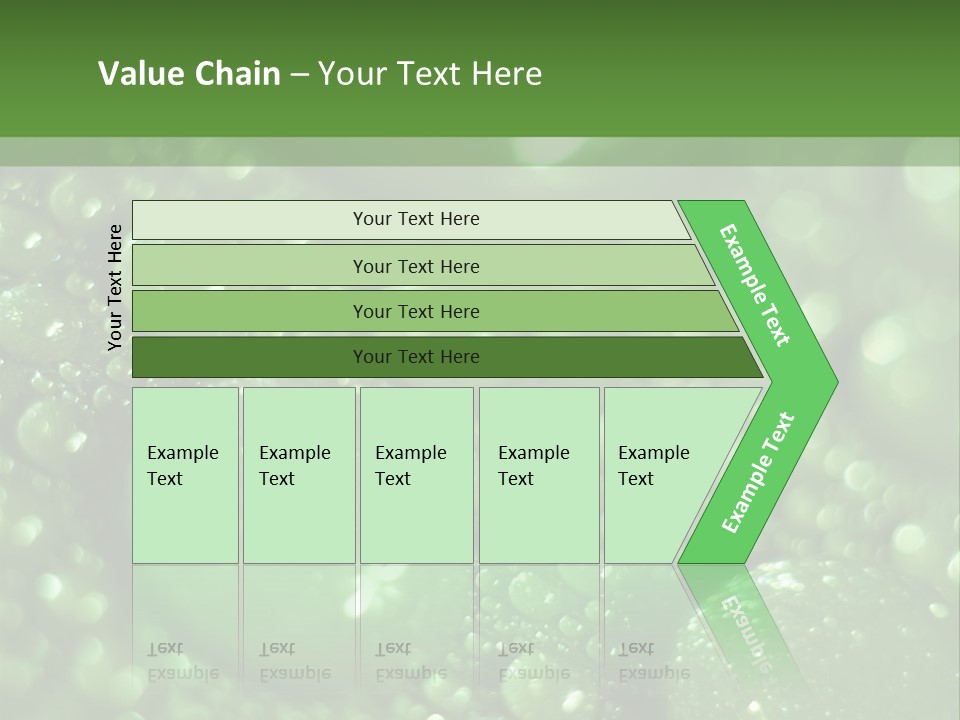Click the translucent strip below the header banner
Image resolution: width=960 pixels, height=720 pixels.
tap(480, 151)
